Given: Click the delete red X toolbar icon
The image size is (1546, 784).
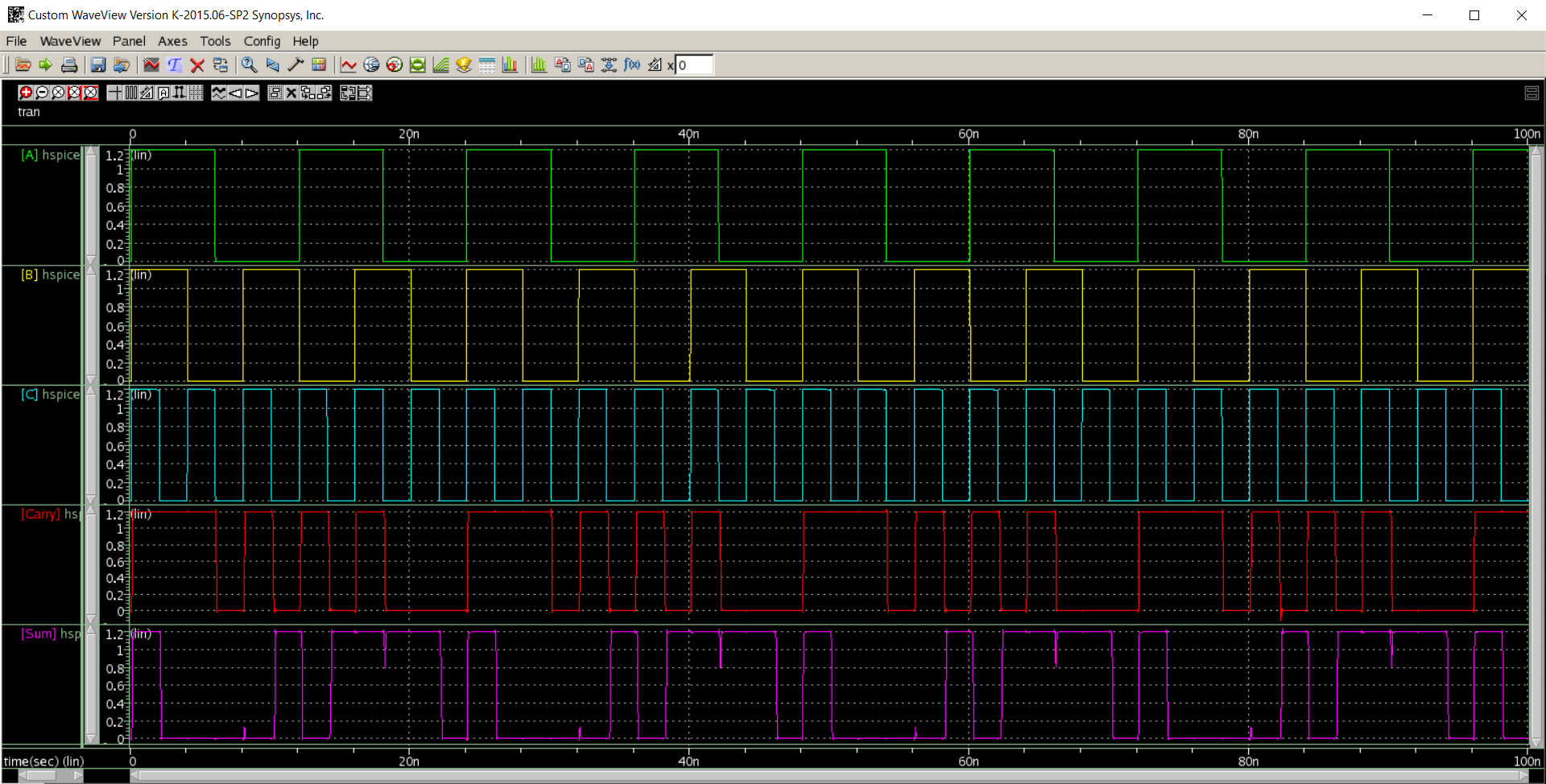Looking at the screenshot, I should pos(197,65).
